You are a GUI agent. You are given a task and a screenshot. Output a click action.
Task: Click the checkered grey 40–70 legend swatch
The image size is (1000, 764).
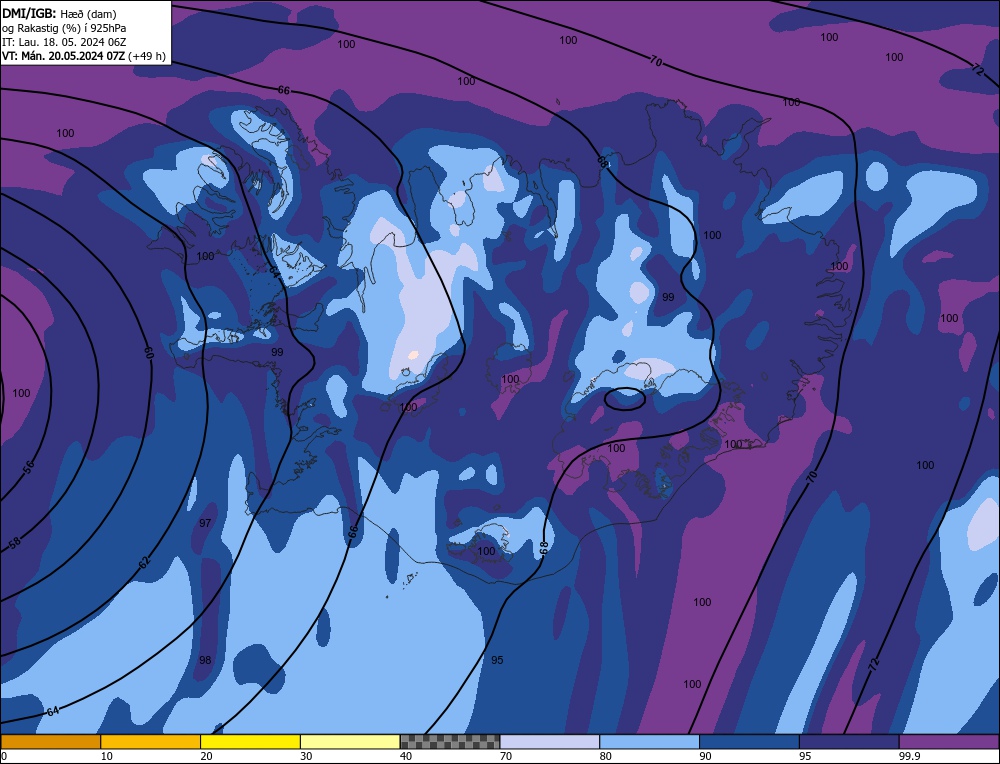tap(450, 741)
